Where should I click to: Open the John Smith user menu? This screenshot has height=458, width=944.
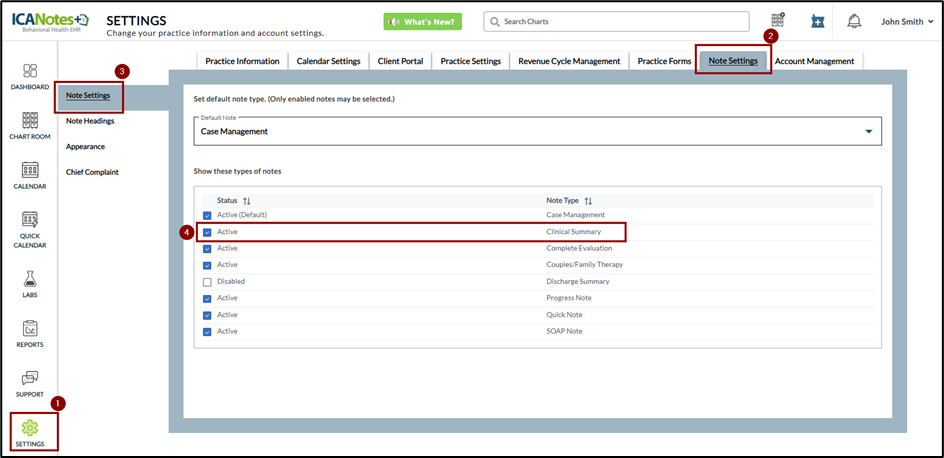[x=906, y=21]
